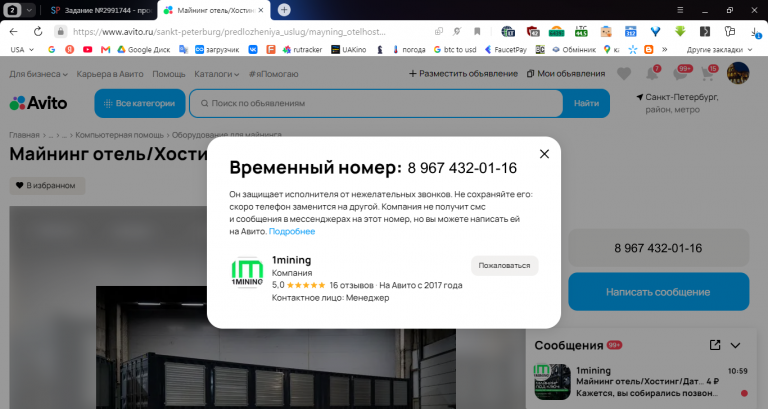
Task: Expand the tab counter dropdown arrow
Action: pyautogui.click(x=29, y=10)
